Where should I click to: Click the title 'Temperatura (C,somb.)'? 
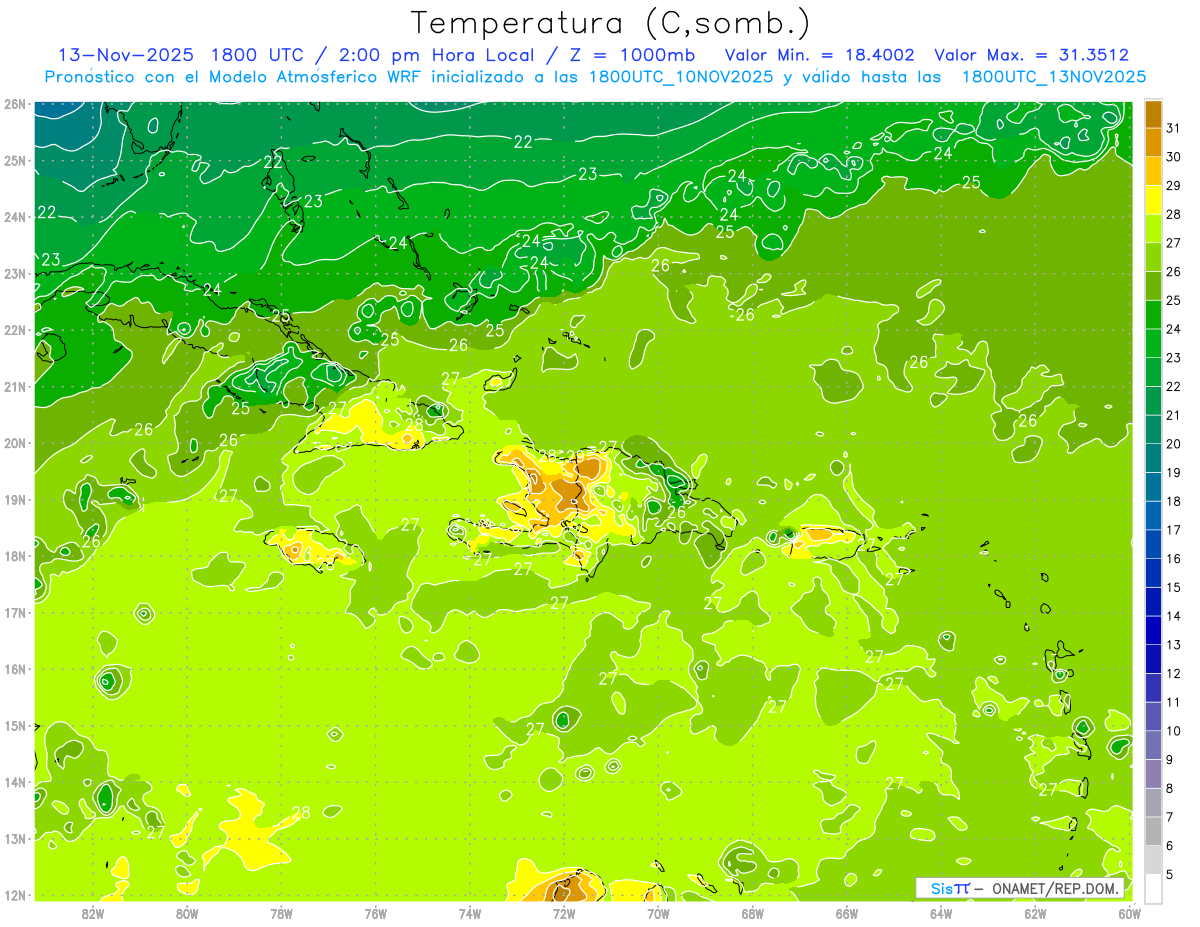coord(610,23)
